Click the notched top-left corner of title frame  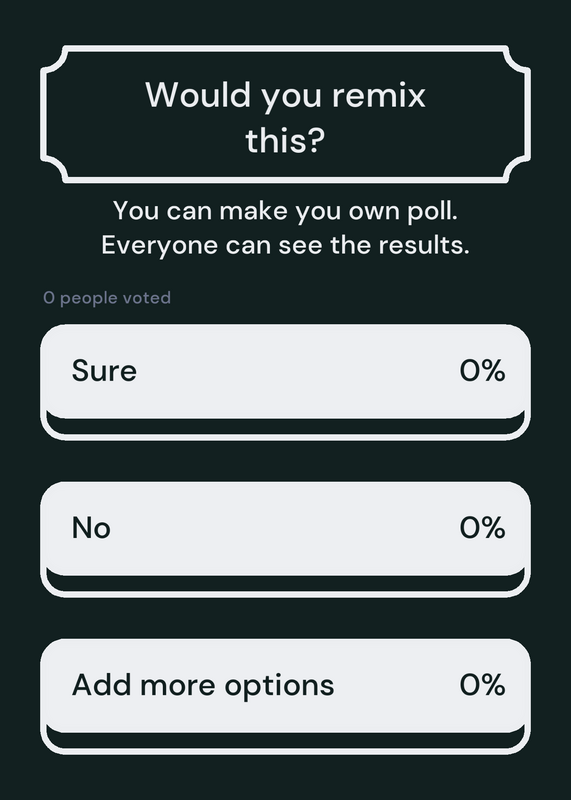(54, 59)
